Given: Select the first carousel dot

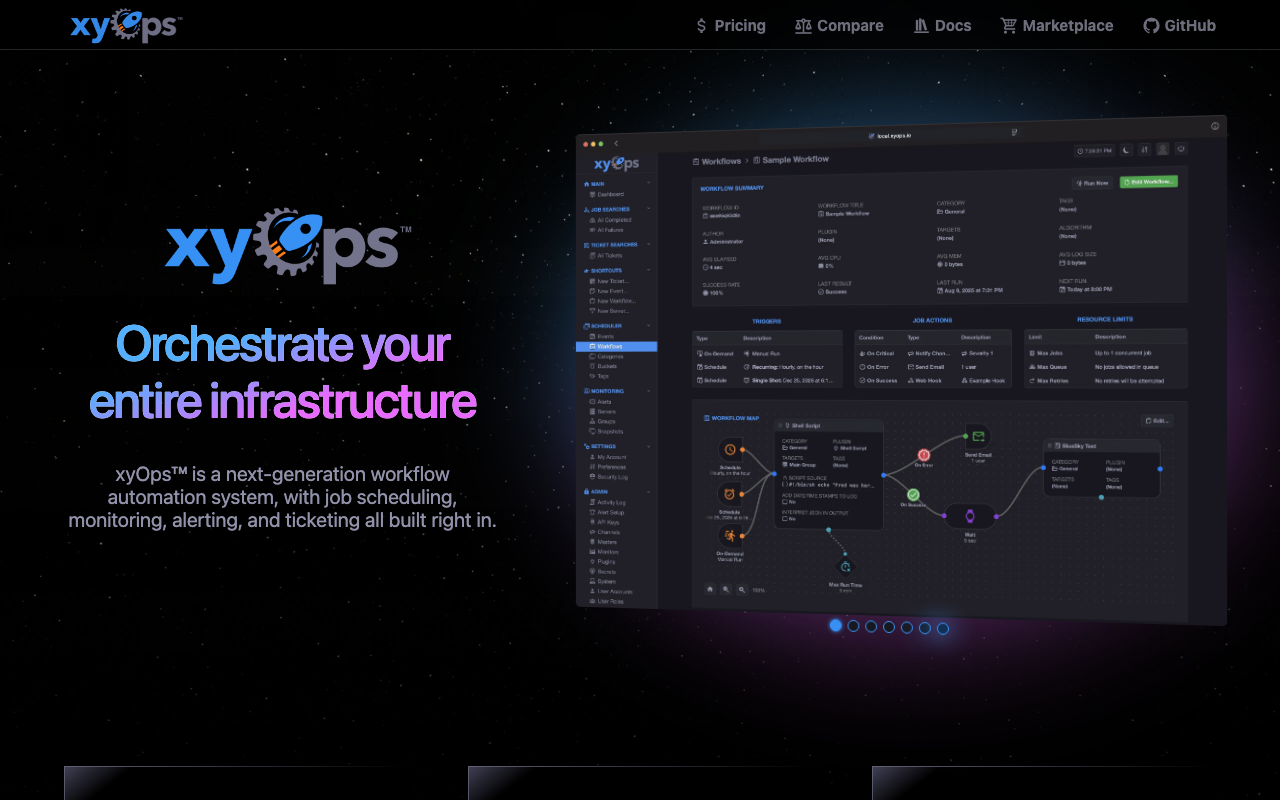Looking at the screenshot, I should pyautogui.click(x=836, y=625).
